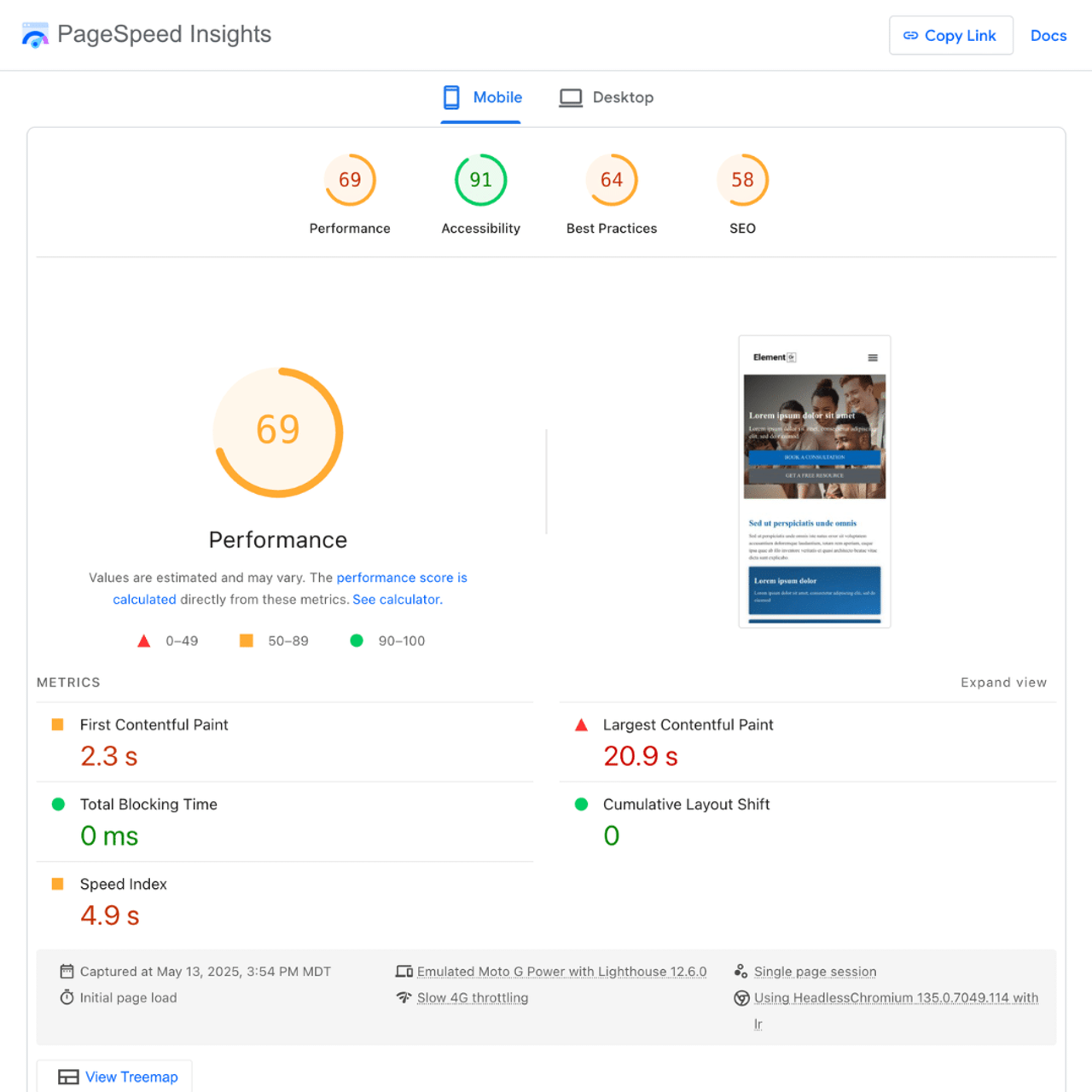Viewport: 1092px width, 1092px height.
Task: Click the Speed Index metric title
Action: click(x=123, y=884)
